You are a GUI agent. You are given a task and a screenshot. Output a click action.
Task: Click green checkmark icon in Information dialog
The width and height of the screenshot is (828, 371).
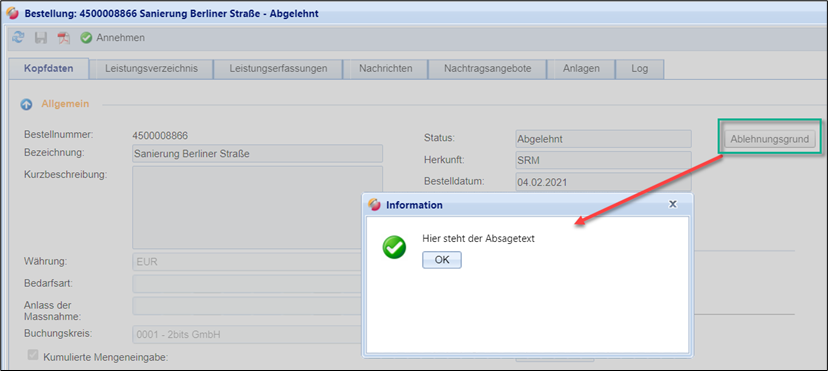394,246
